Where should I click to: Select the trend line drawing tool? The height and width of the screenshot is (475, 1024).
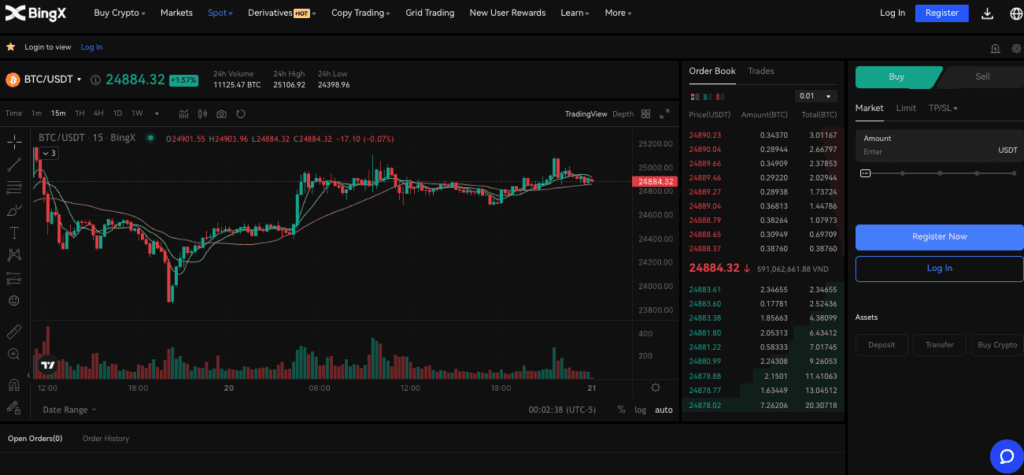click(14, 165)
